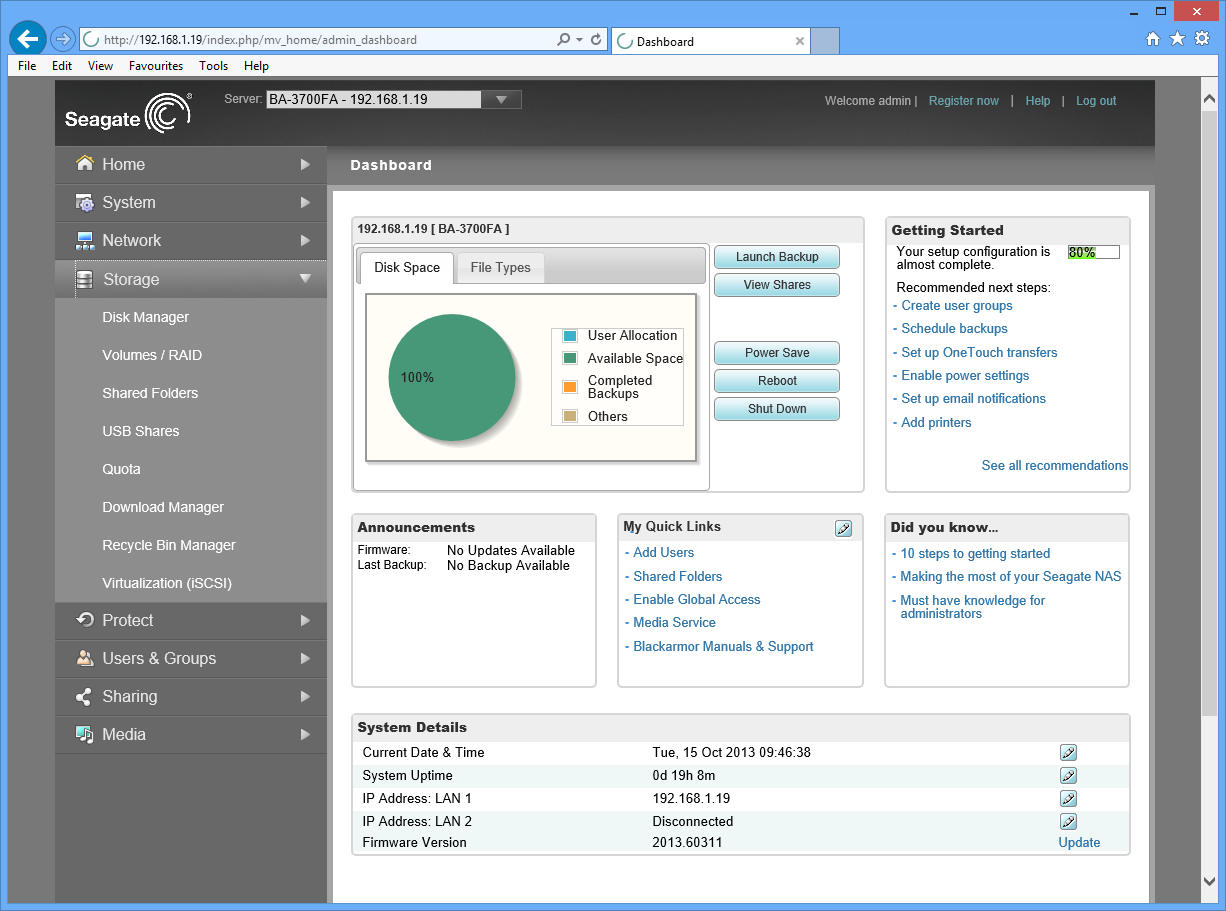1226x911 pixels.
Task: Switch to the File Types tab
Action: (500, 268)
